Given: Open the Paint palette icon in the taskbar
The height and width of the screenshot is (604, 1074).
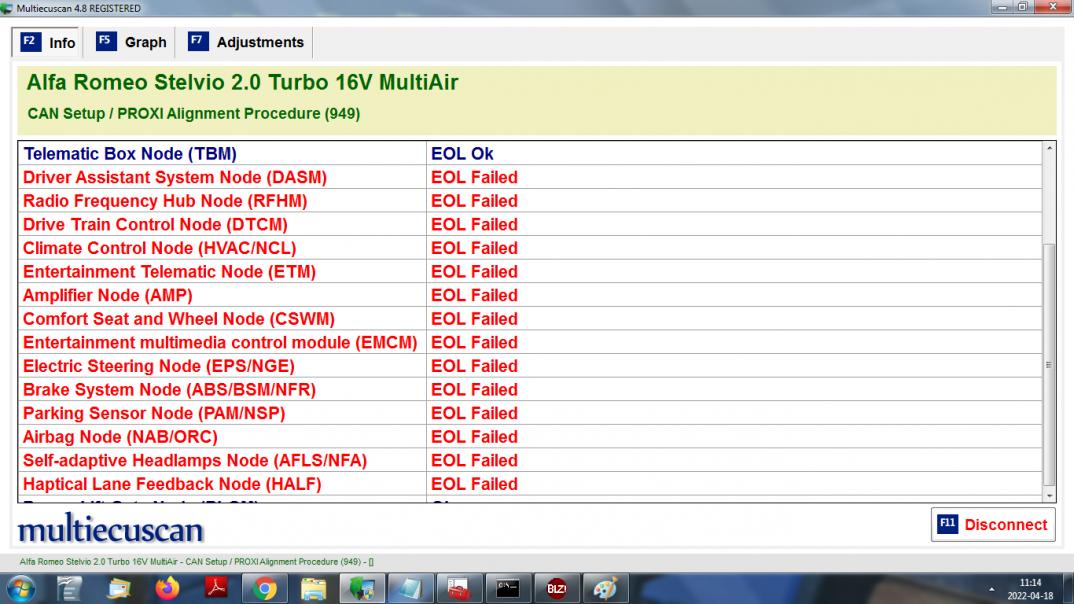Looking at the screenshot, I should (605, 588).
